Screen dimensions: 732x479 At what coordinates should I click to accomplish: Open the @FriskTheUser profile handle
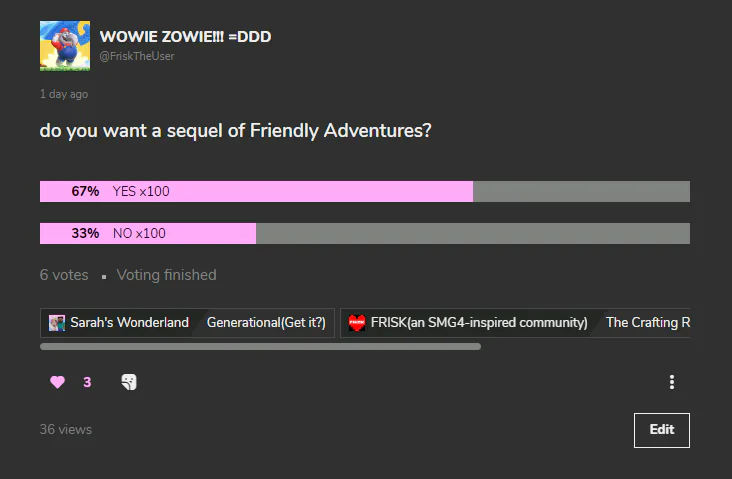pyautogui.click(x=137, y=56)
